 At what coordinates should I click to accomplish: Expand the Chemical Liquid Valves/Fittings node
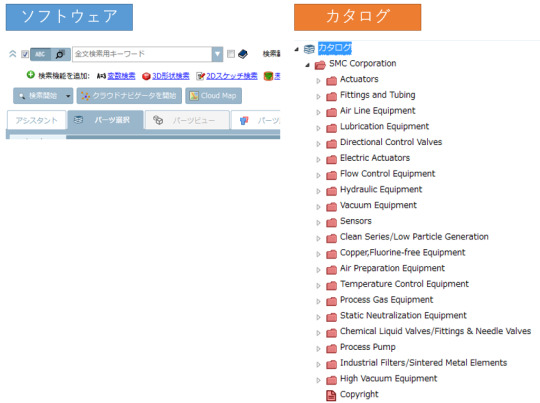318,333
